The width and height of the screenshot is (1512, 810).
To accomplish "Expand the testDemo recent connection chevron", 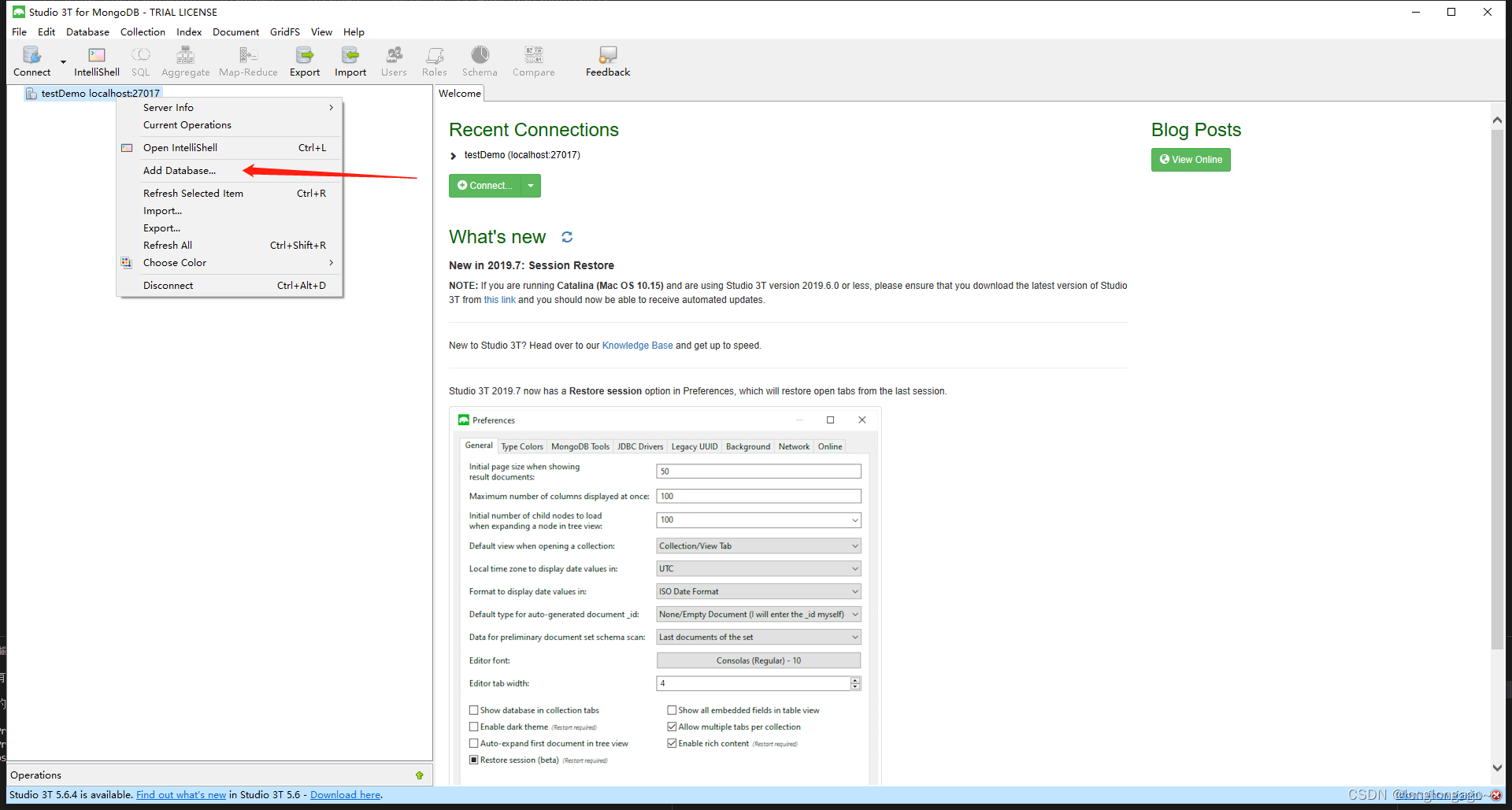I will click(x=453, y=156).
